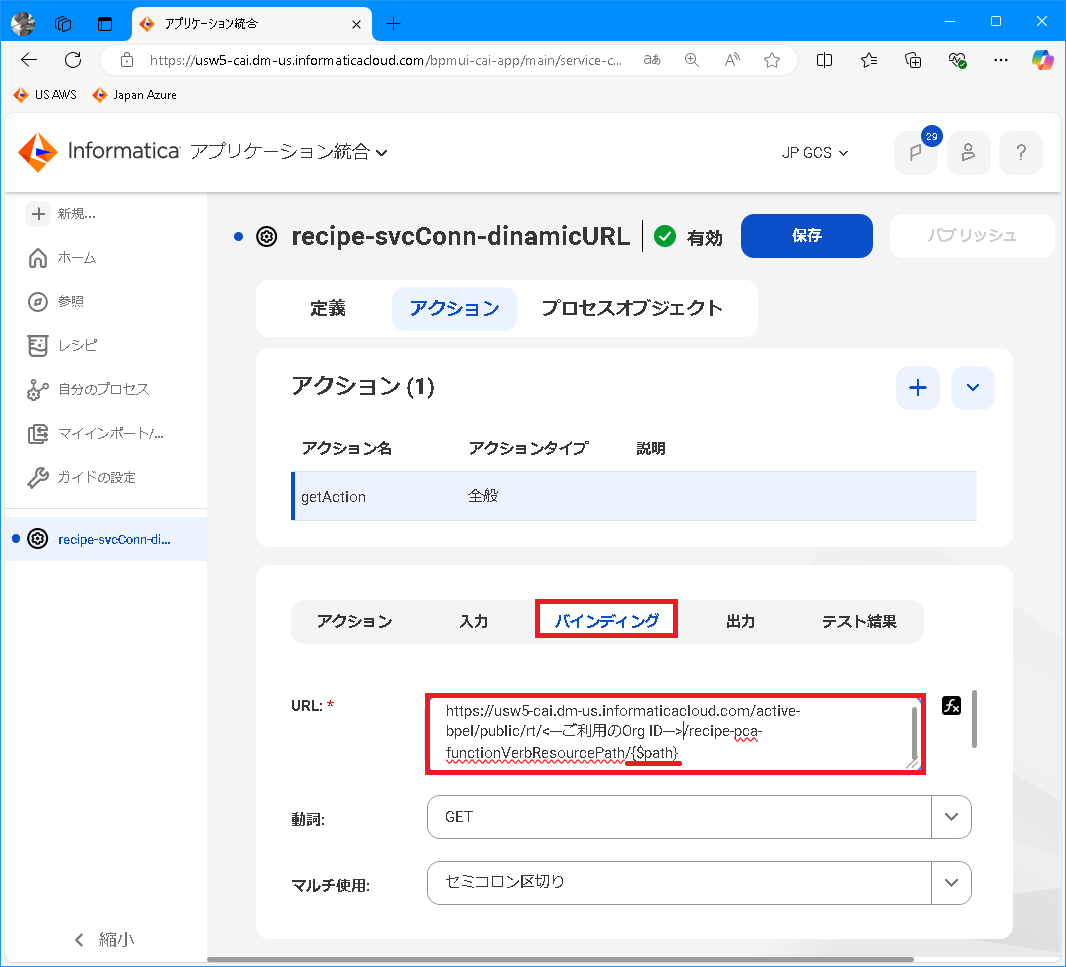This screenshot has height=967, width=1066.
Task: Open the tab actions menu icon
Action: pos(105,24)
